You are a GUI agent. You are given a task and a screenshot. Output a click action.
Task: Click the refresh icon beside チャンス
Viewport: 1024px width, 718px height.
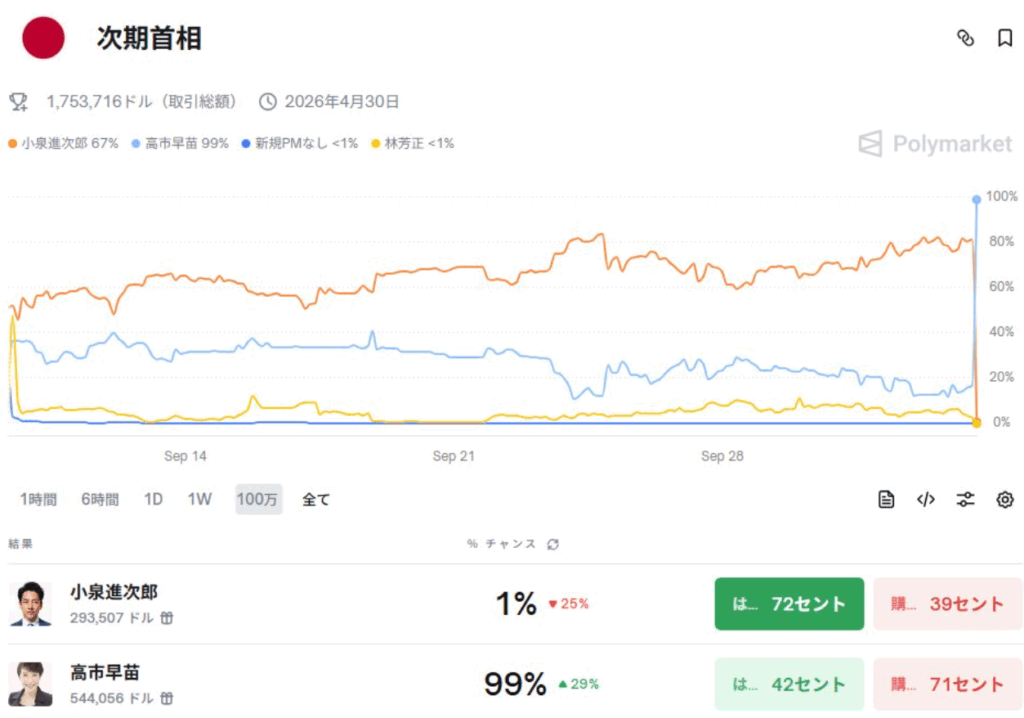pos(553,544)
